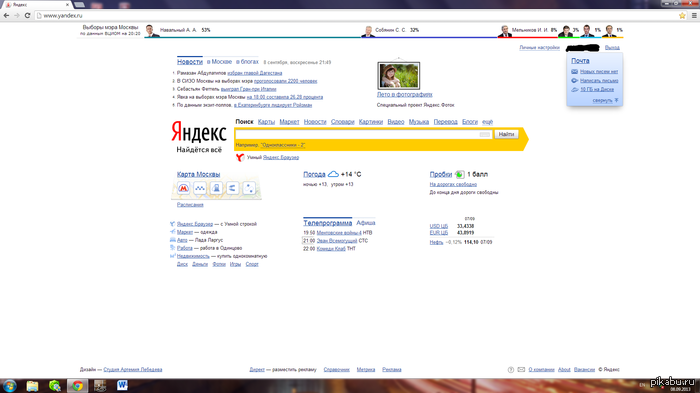Viewport: 700px width, 393px height.
Task: Expand the ещё services list
Action: 488,121
